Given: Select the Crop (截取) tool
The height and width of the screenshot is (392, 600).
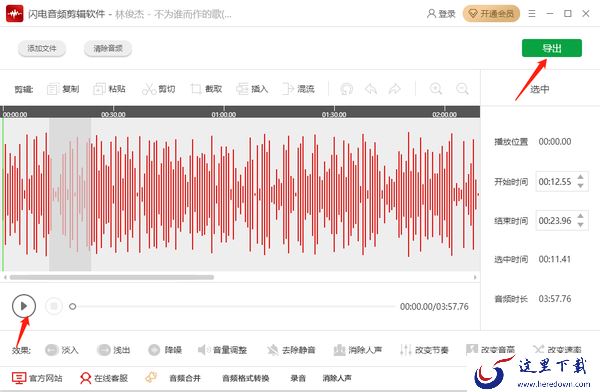Looking at the screenshot, I should (x=206, y=89).
